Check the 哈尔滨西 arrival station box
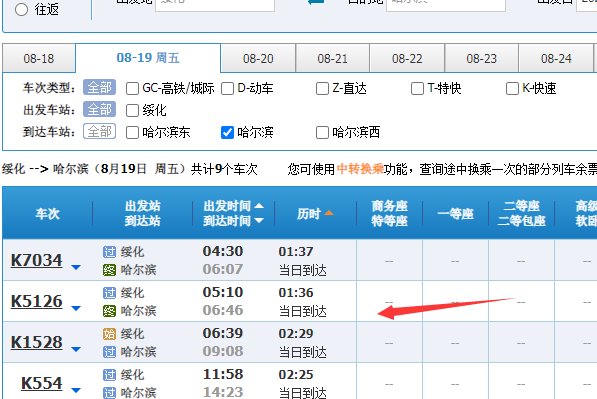Image resolution: width=597 pixels, height=399 pixels. (x=322, y=132)
